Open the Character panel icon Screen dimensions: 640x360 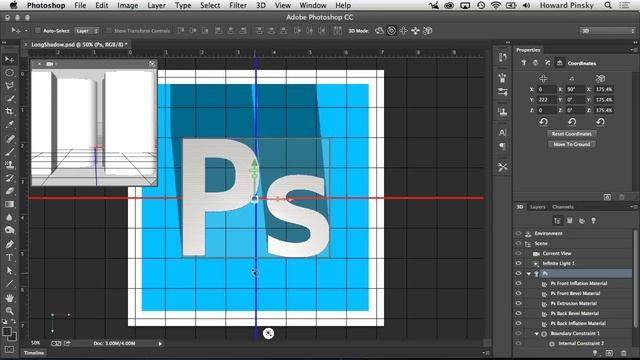pos(502,133)
